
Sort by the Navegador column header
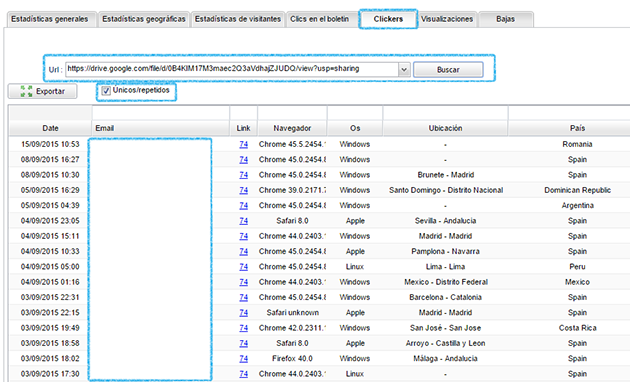[x=292, y=128]
